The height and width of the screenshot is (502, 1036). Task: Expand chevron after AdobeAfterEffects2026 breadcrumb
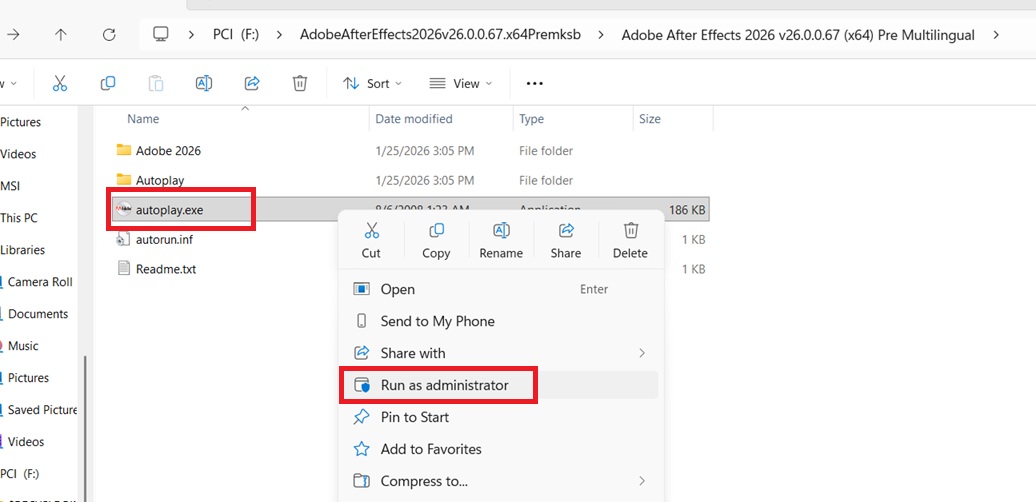click(x=601, y=35)
